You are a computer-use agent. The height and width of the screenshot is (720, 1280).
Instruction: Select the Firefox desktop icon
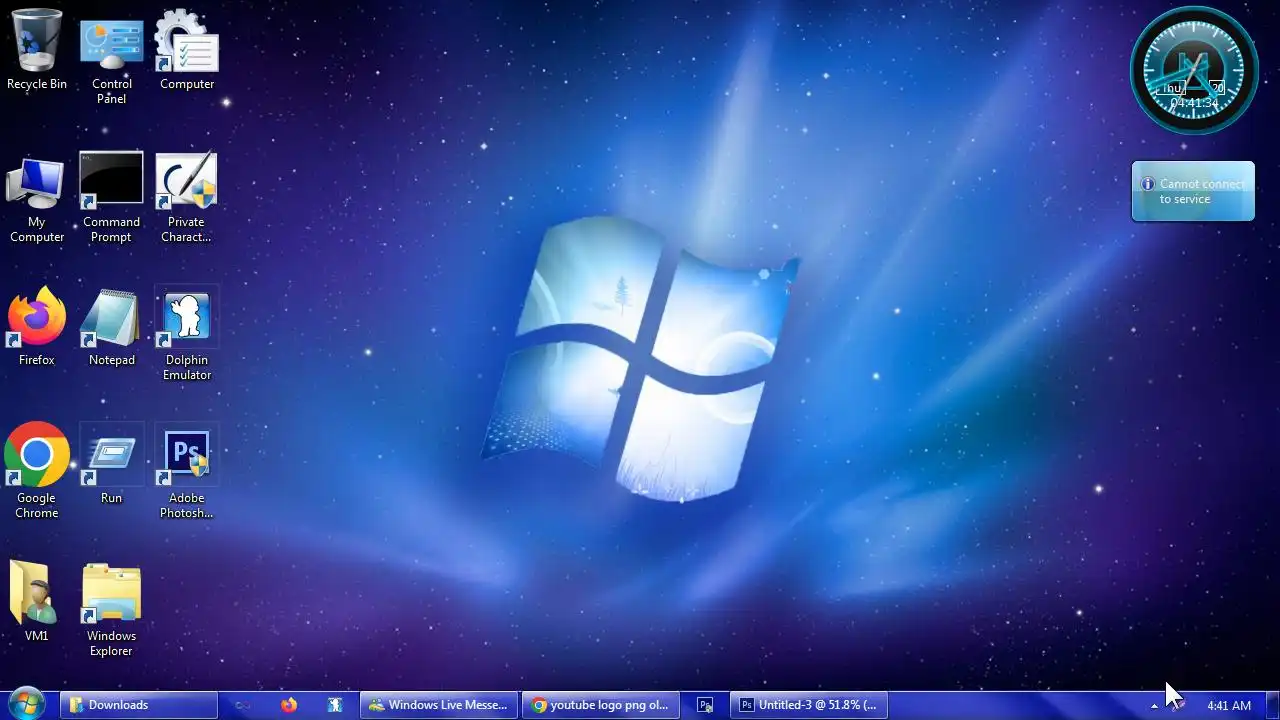(x=37, y=327)
